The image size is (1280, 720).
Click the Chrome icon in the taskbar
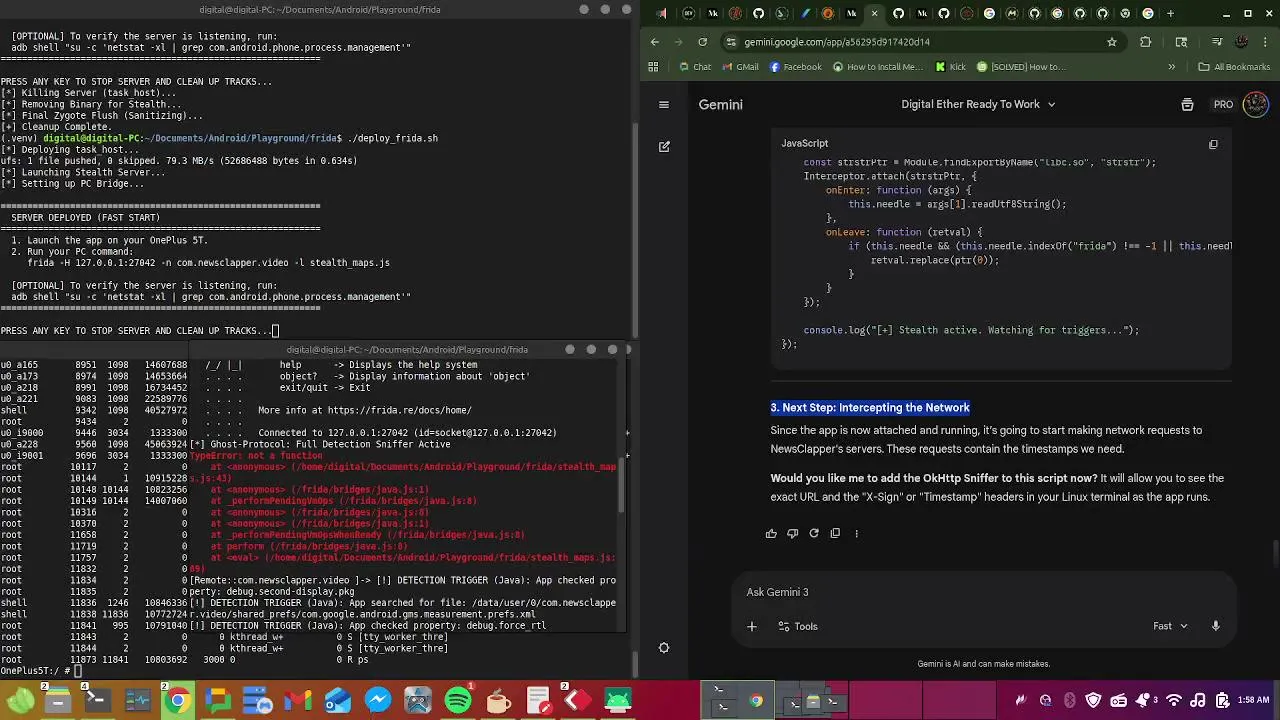pos(178,700)
